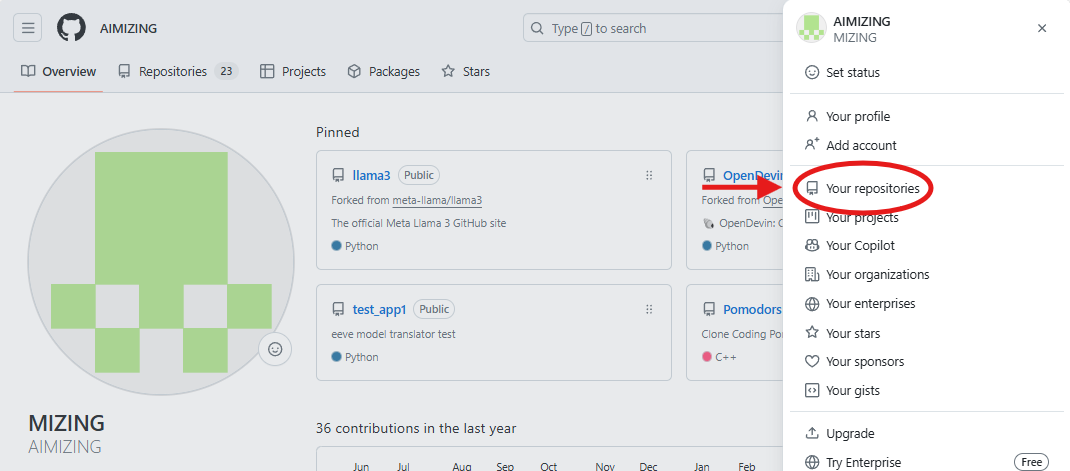Click the GitHub Octocat logo
The height and width of the screenshot is (471, 1070).
71,28
